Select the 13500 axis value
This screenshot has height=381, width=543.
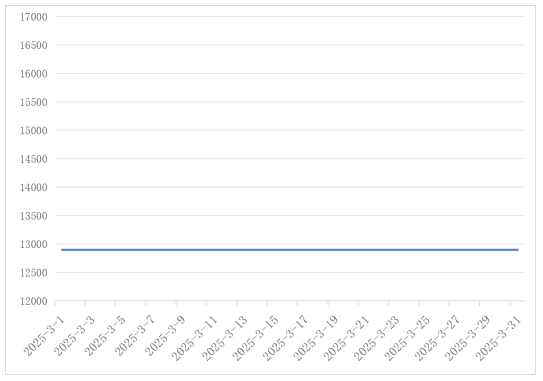pos(34,215)
